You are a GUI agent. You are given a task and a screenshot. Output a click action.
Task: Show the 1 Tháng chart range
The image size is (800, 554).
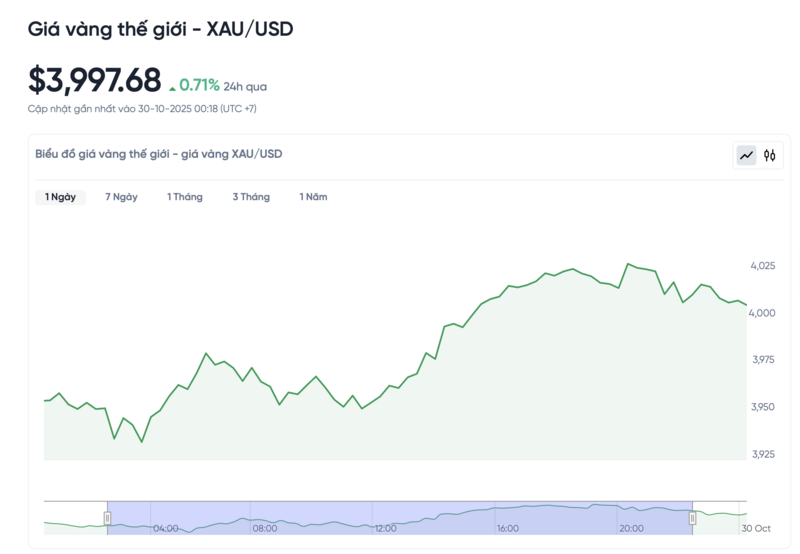click(x=185, y=197)
